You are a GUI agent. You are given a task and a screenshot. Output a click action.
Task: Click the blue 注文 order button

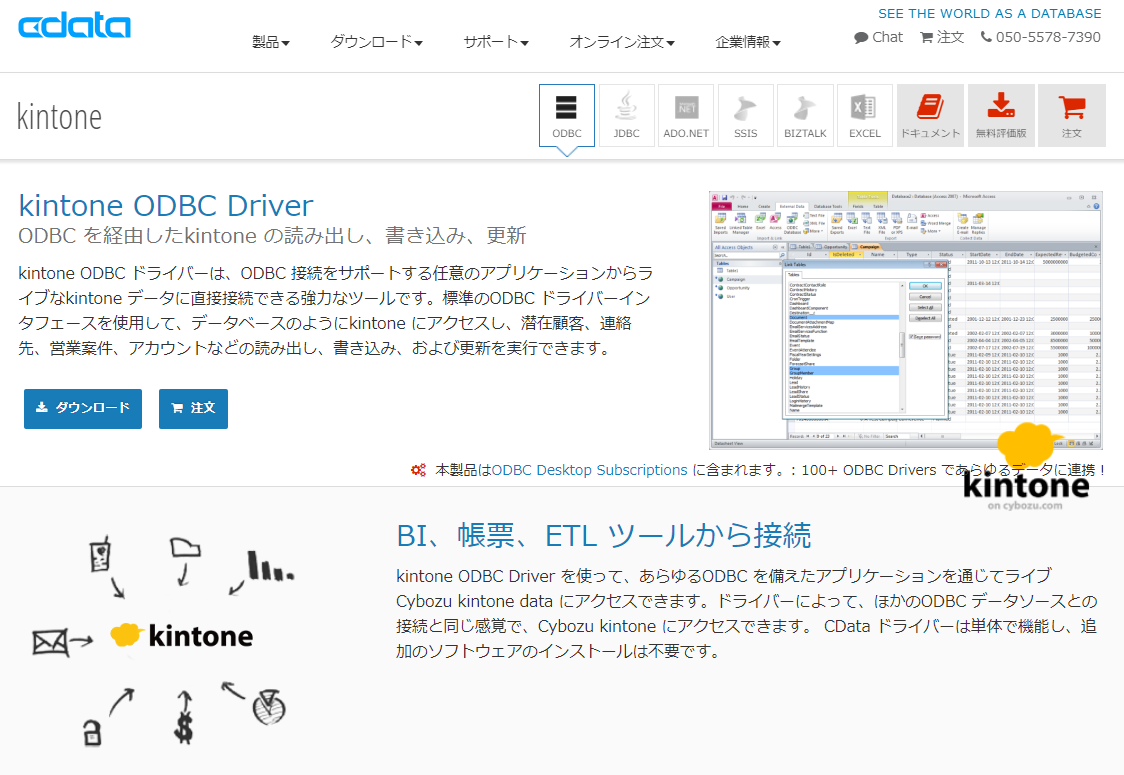pyautogui.click(x=193, y=408)
